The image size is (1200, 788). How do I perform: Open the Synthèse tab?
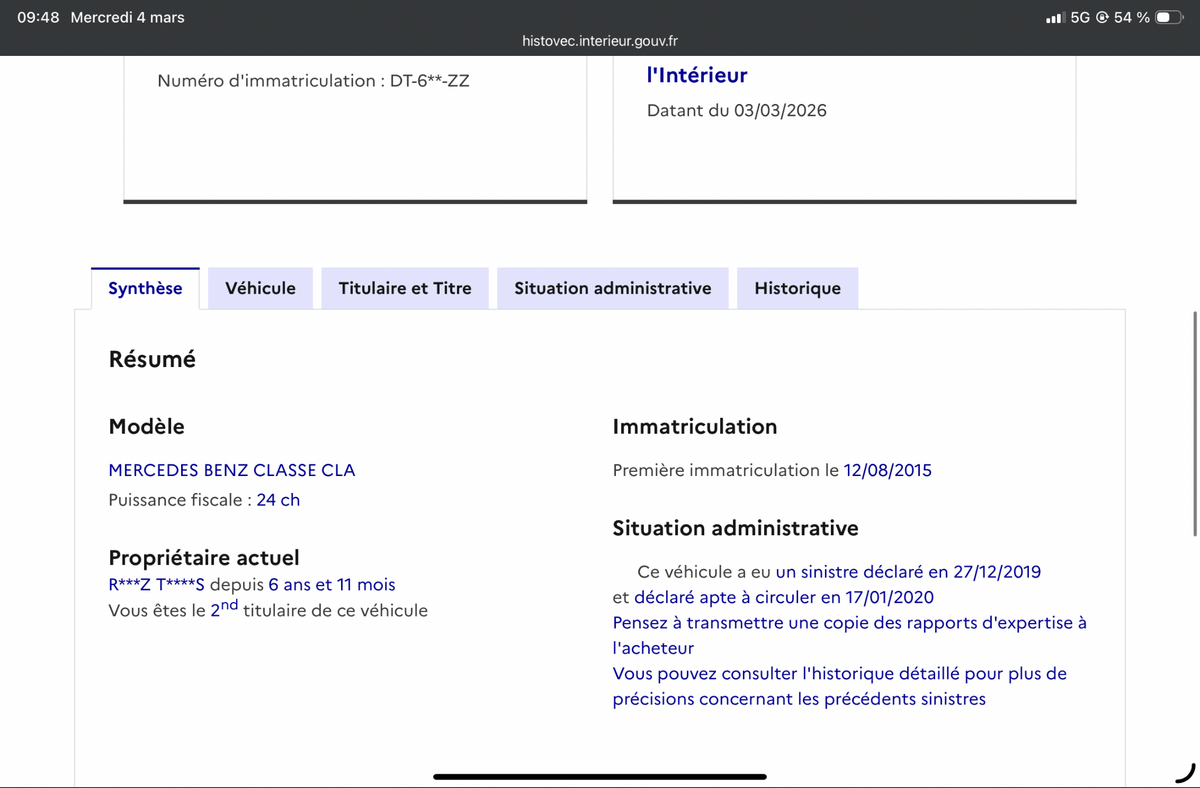click(145, 288)
